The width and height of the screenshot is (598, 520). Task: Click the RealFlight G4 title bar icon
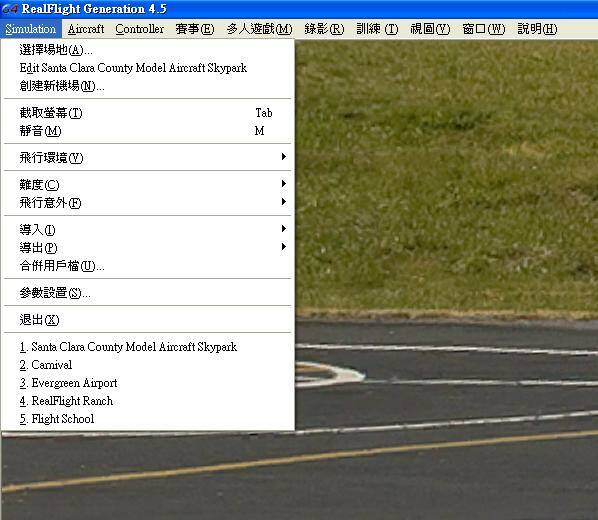pyautogui.click(x=9, y=8)
